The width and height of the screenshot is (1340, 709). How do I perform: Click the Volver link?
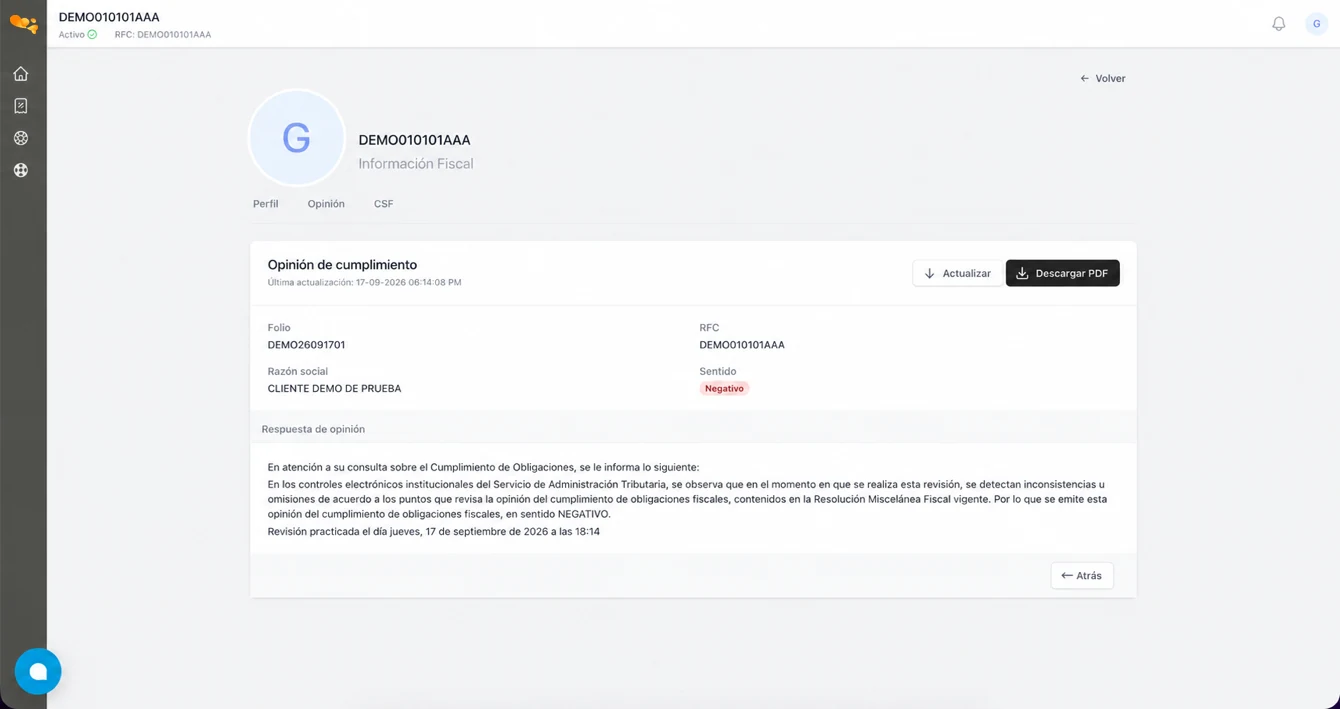coord(1103,78)
